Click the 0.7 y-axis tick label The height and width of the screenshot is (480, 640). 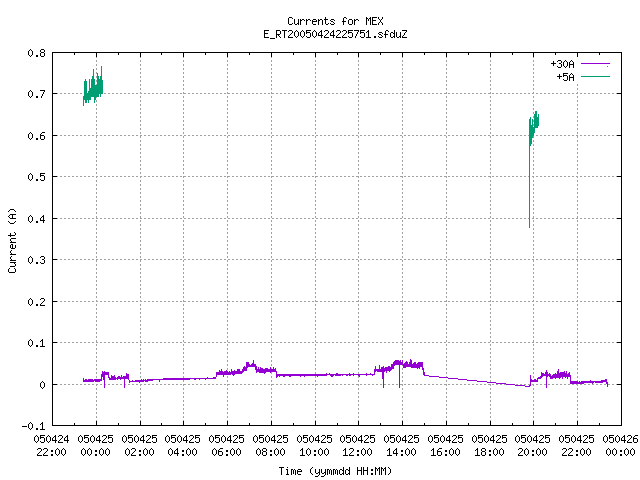coord(36,94)
